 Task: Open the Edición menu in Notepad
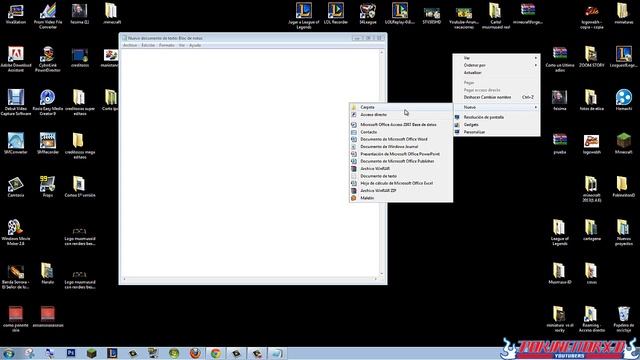click(x=148, y=45)
